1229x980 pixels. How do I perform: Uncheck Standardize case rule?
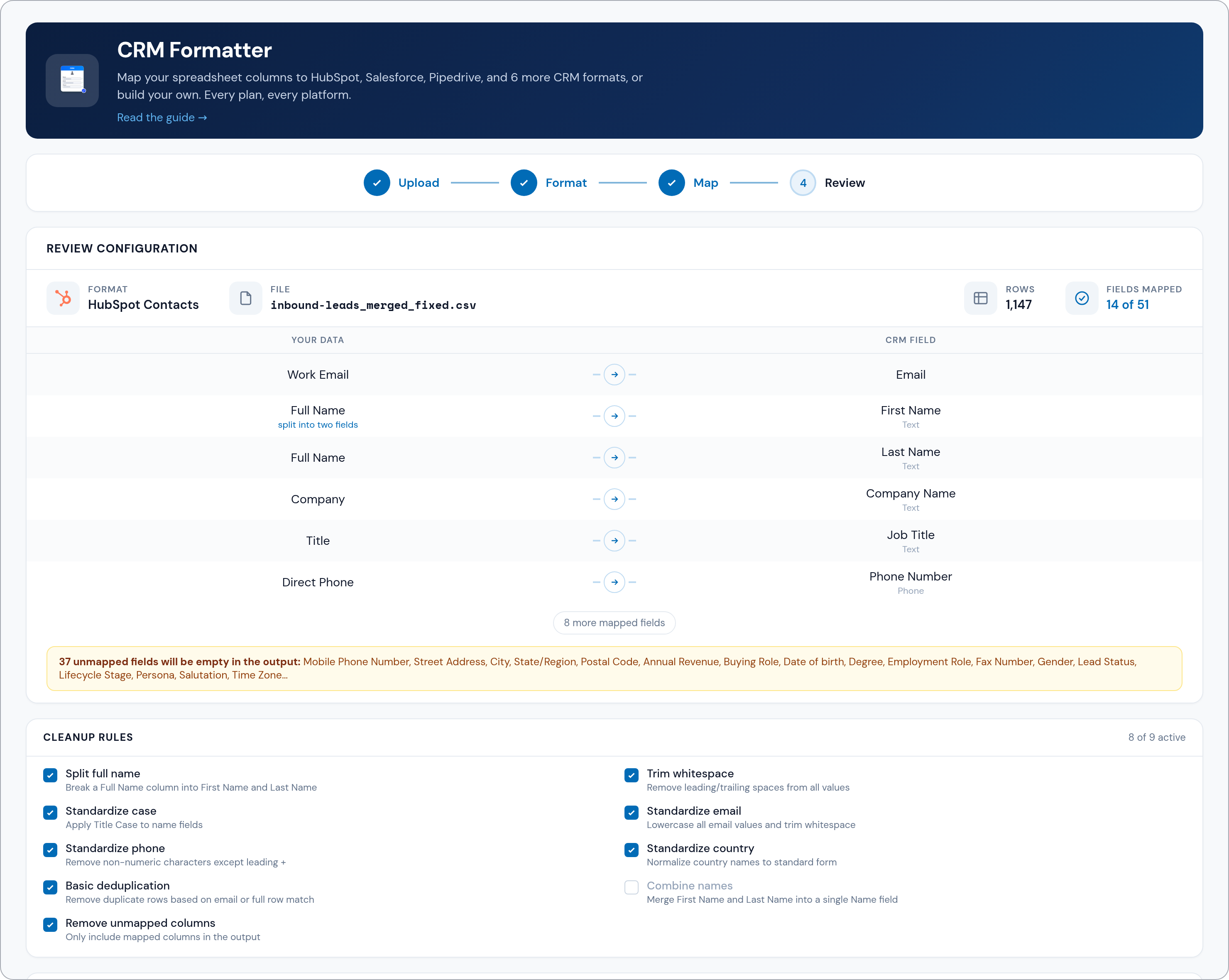[x=50, y=812]
